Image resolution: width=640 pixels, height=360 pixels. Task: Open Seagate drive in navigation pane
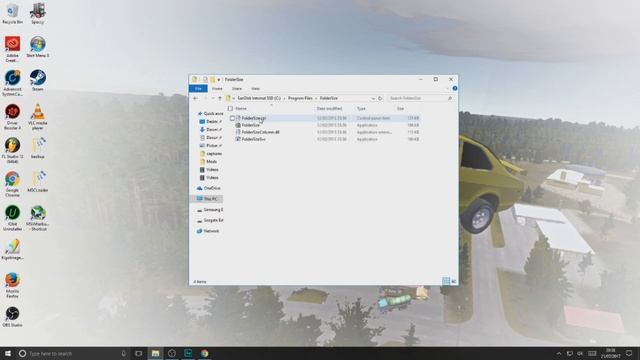(210, 220)
